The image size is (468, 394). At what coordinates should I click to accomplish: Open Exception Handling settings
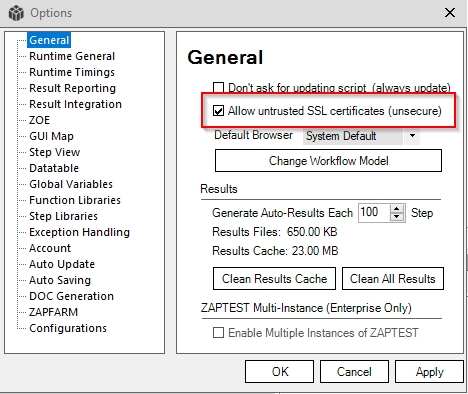click(x=79, y=232)
